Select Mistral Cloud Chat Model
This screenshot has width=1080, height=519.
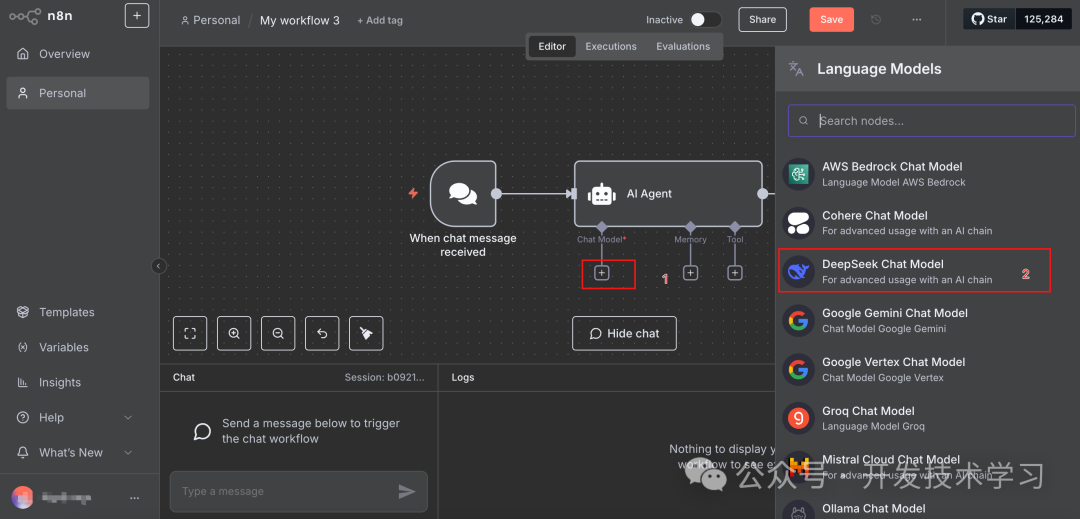[927, 467]
